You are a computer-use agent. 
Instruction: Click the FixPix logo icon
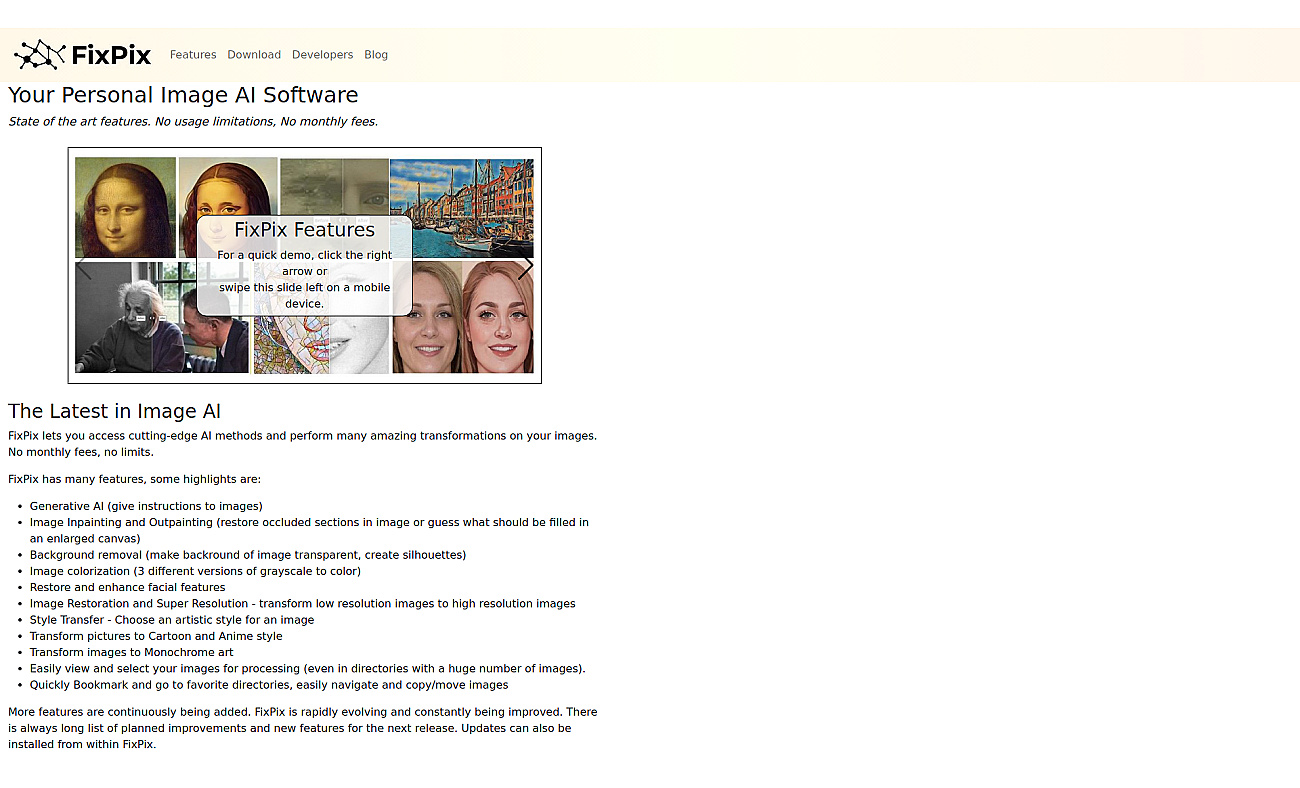pos(40,55)
